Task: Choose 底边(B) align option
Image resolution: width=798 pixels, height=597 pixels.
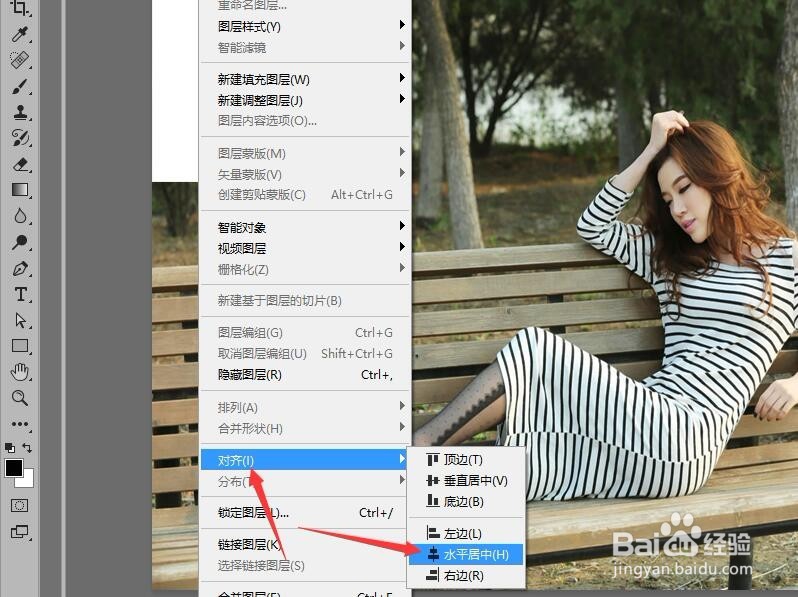Action: pos(467,501)
